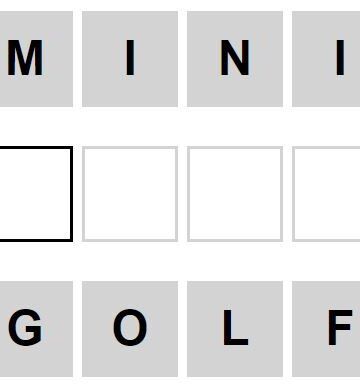Select the first I tile after M
Image resolution: width=360 pixels, height=391 pixels.
[130, 59]
